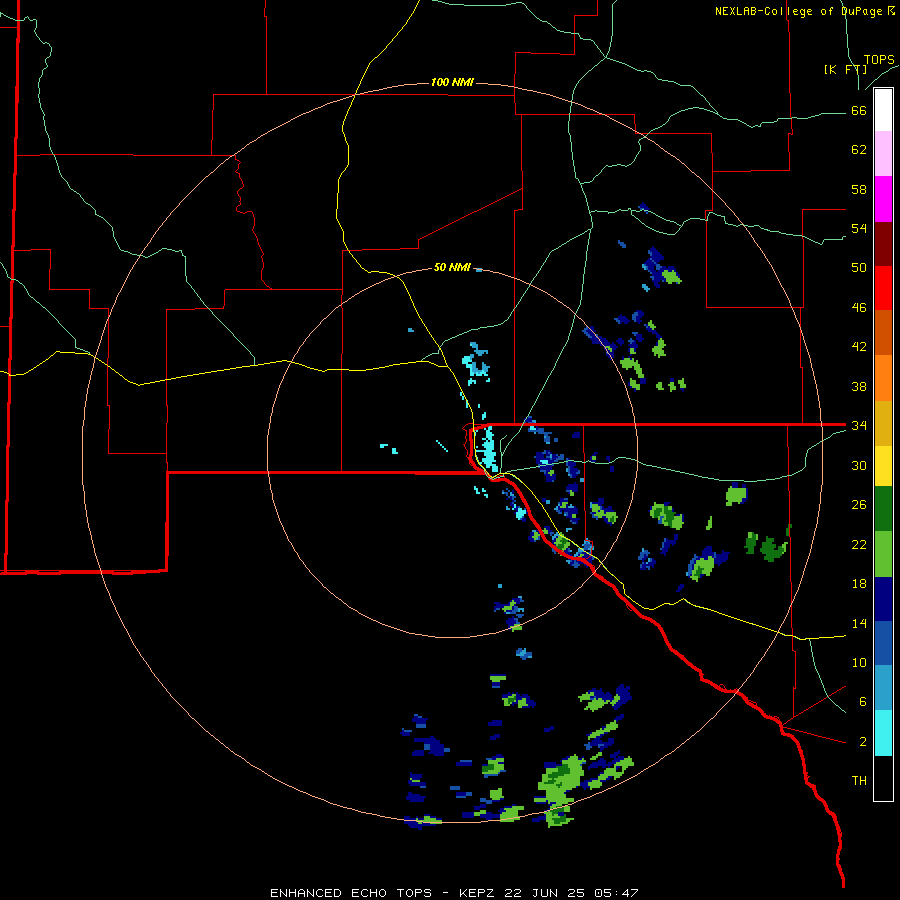Image resolution: width=900 pixels, height=900 pixels.
Task: Click the legend value '22'
Action: tap(859, 544)
